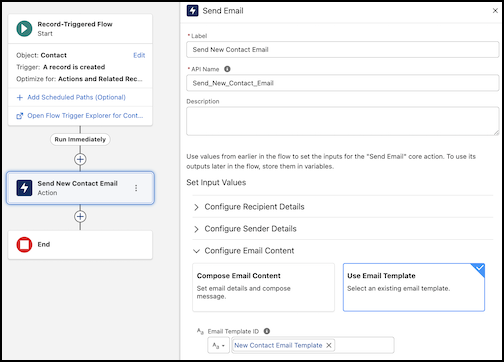Click in the API Name input field
Screen dimensions: 504x362
(x=343, y=83)
